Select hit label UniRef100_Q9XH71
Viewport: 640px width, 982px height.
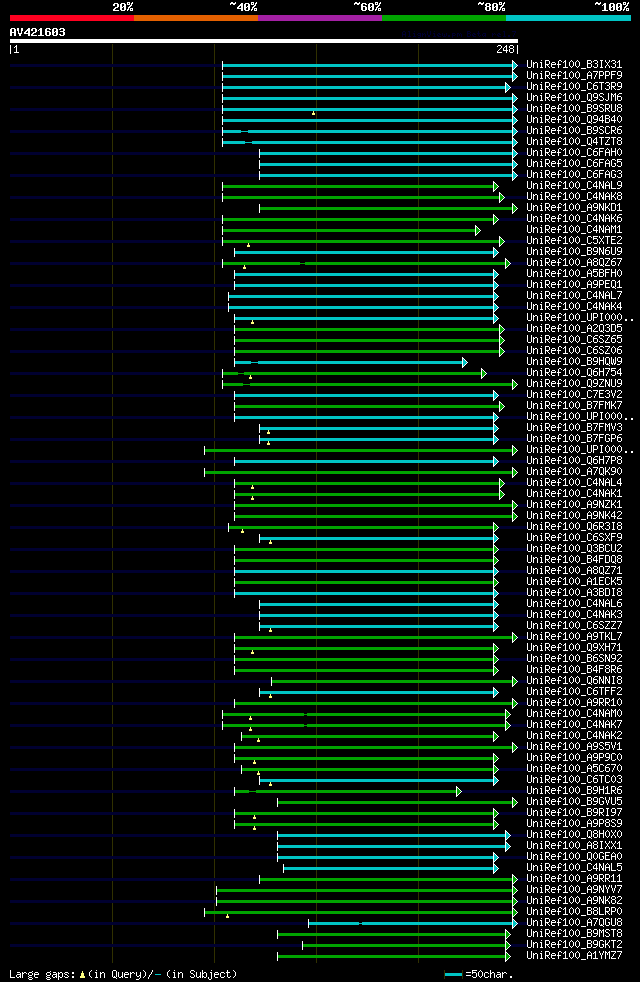[x=574, y=648]
